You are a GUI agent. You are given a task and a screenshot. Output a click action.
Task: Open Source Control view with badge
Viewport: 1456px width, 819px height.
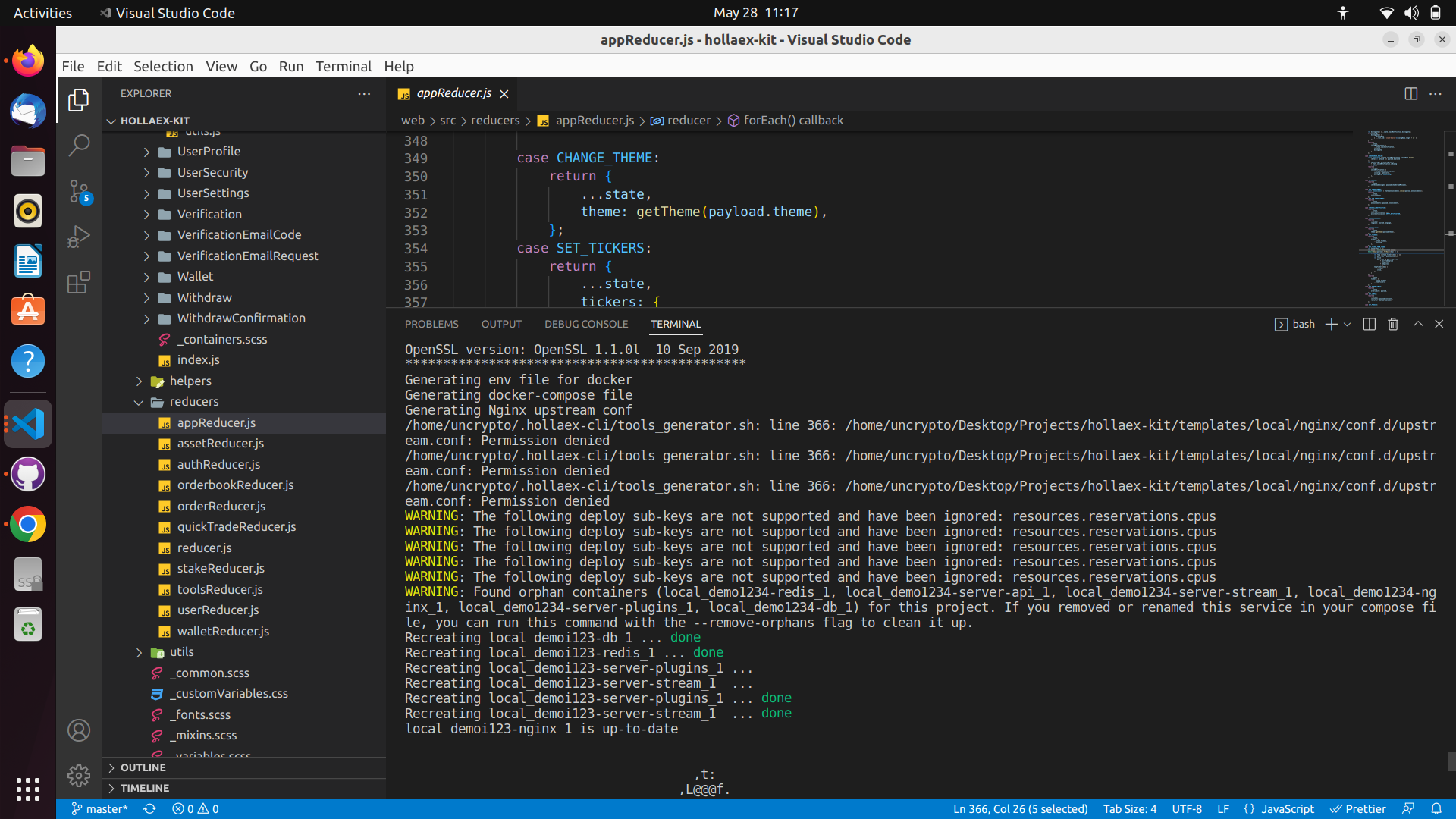coord(79,191)
